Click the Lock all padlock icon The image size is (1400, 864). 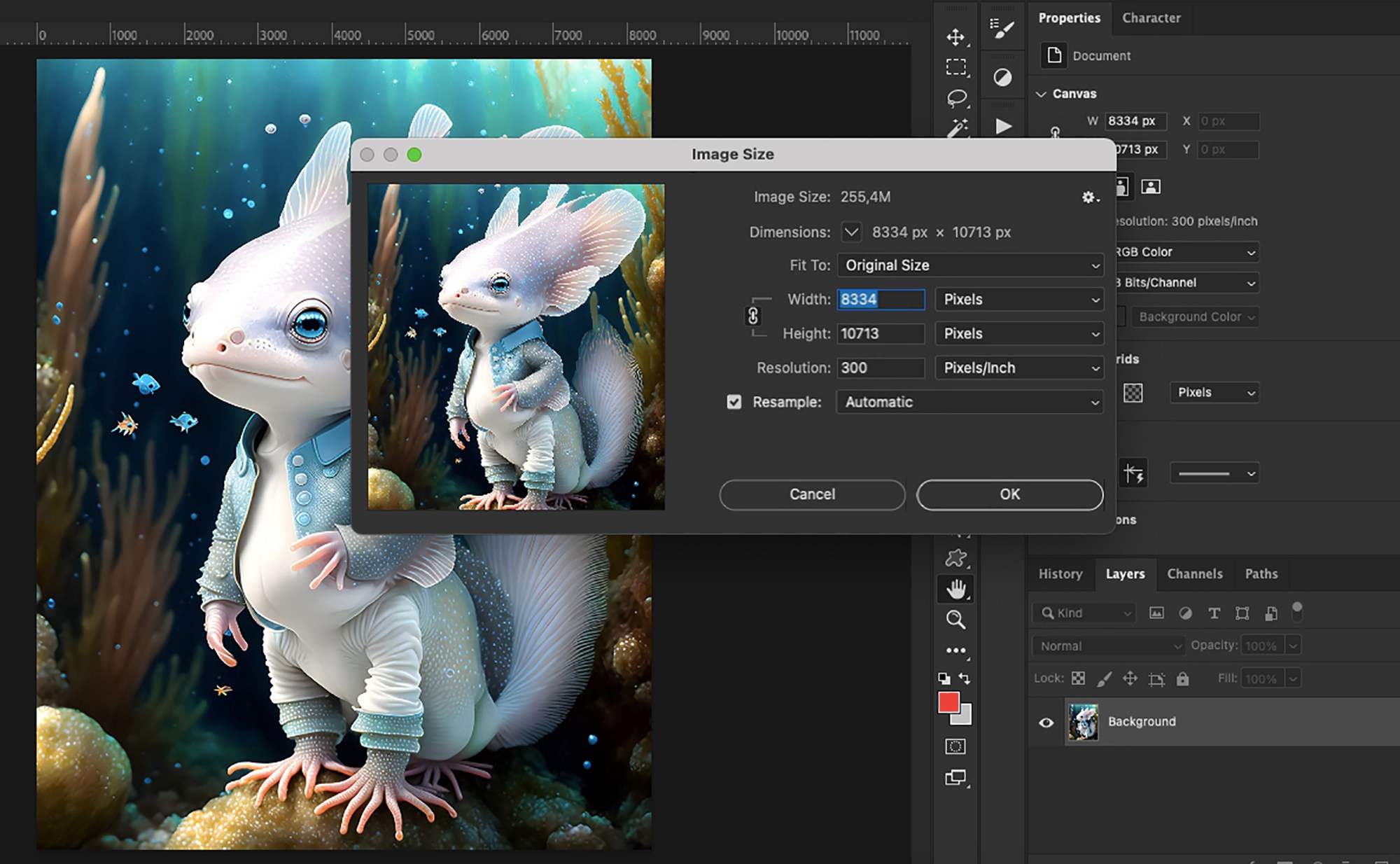point(1183,678)
